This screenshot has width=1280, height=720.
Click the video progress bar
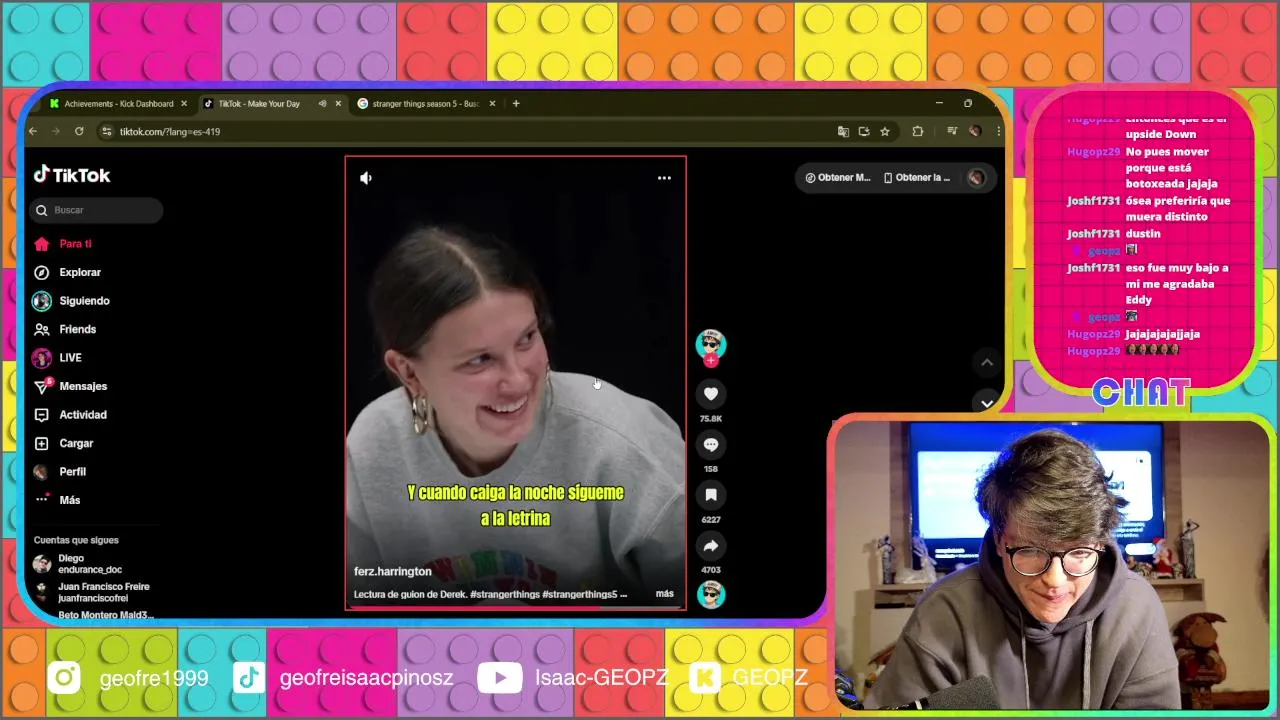click(x=515, y=607)
